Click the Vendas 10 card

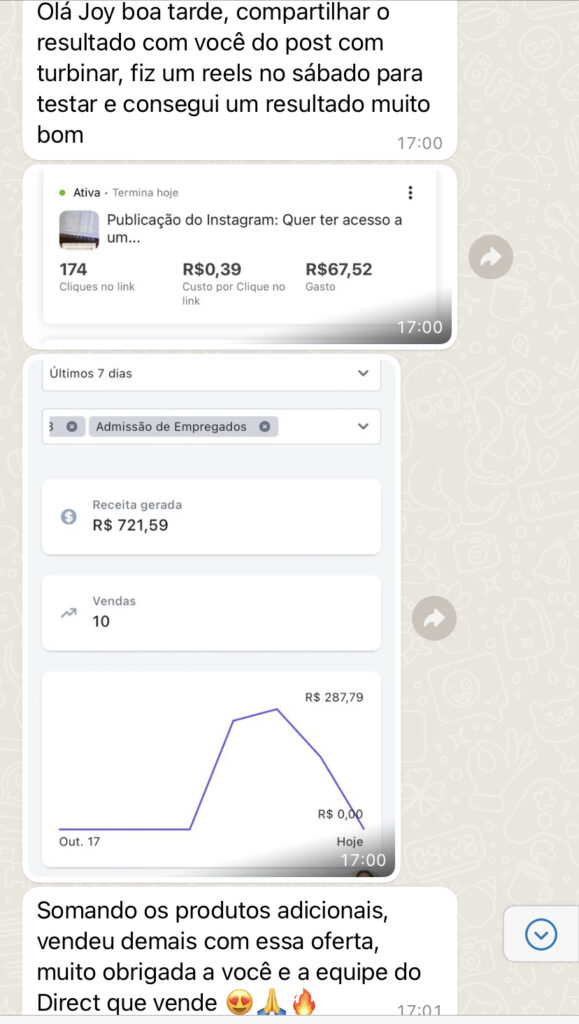point(211,613)
